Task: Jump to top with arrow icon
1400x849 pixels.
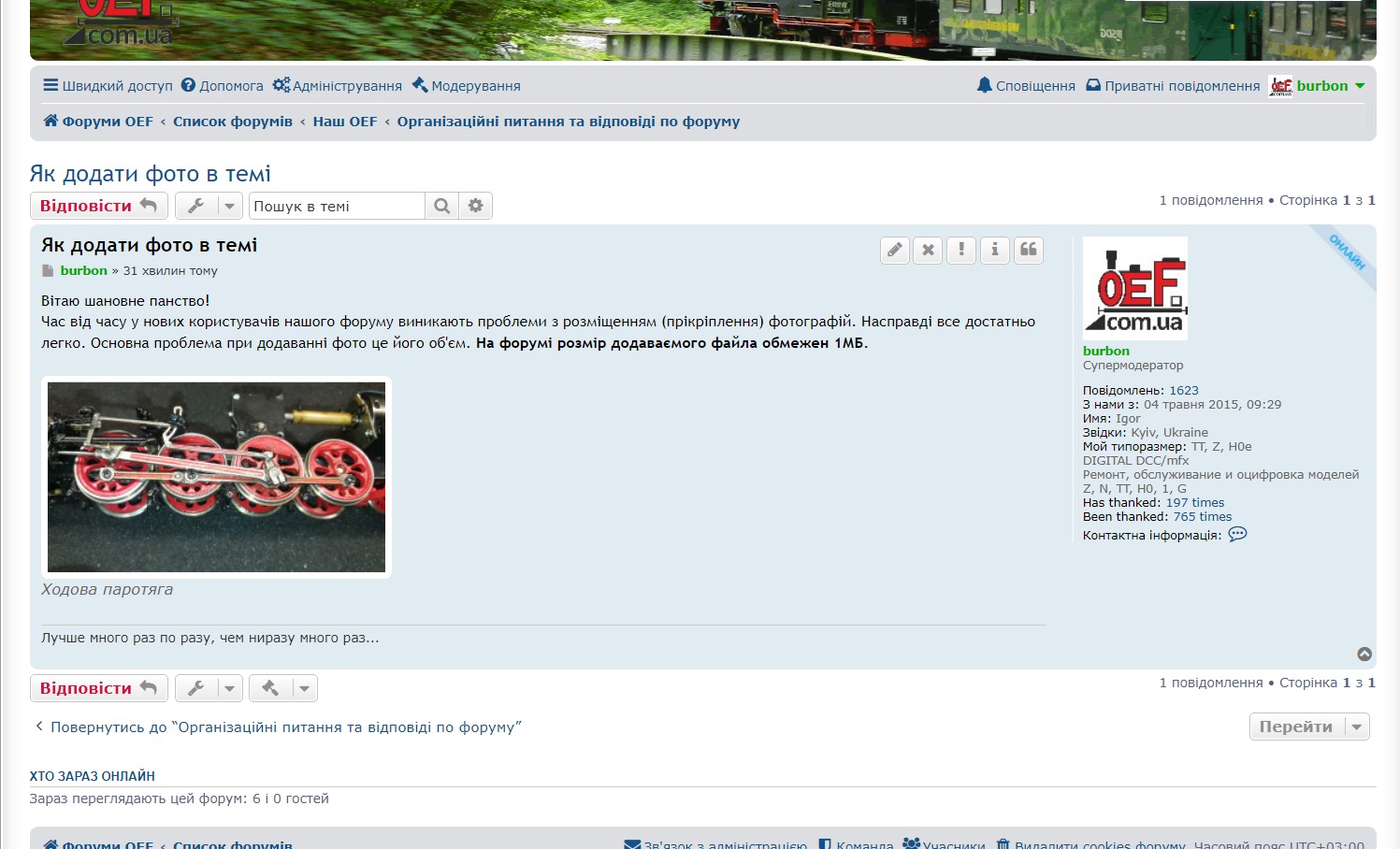Action: tap(1364, 655)
